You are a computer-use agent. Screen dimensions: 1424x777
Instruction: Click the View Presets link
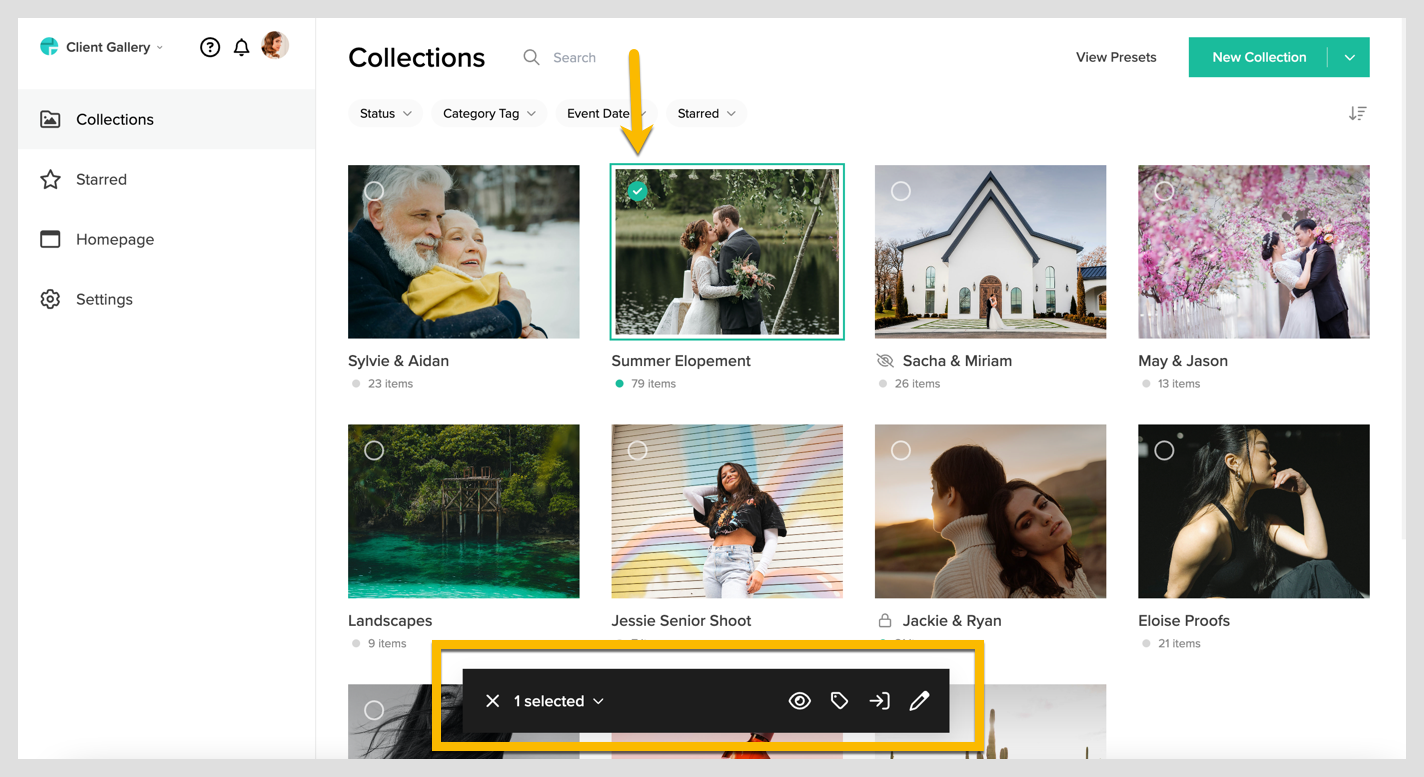point(1116,57)
